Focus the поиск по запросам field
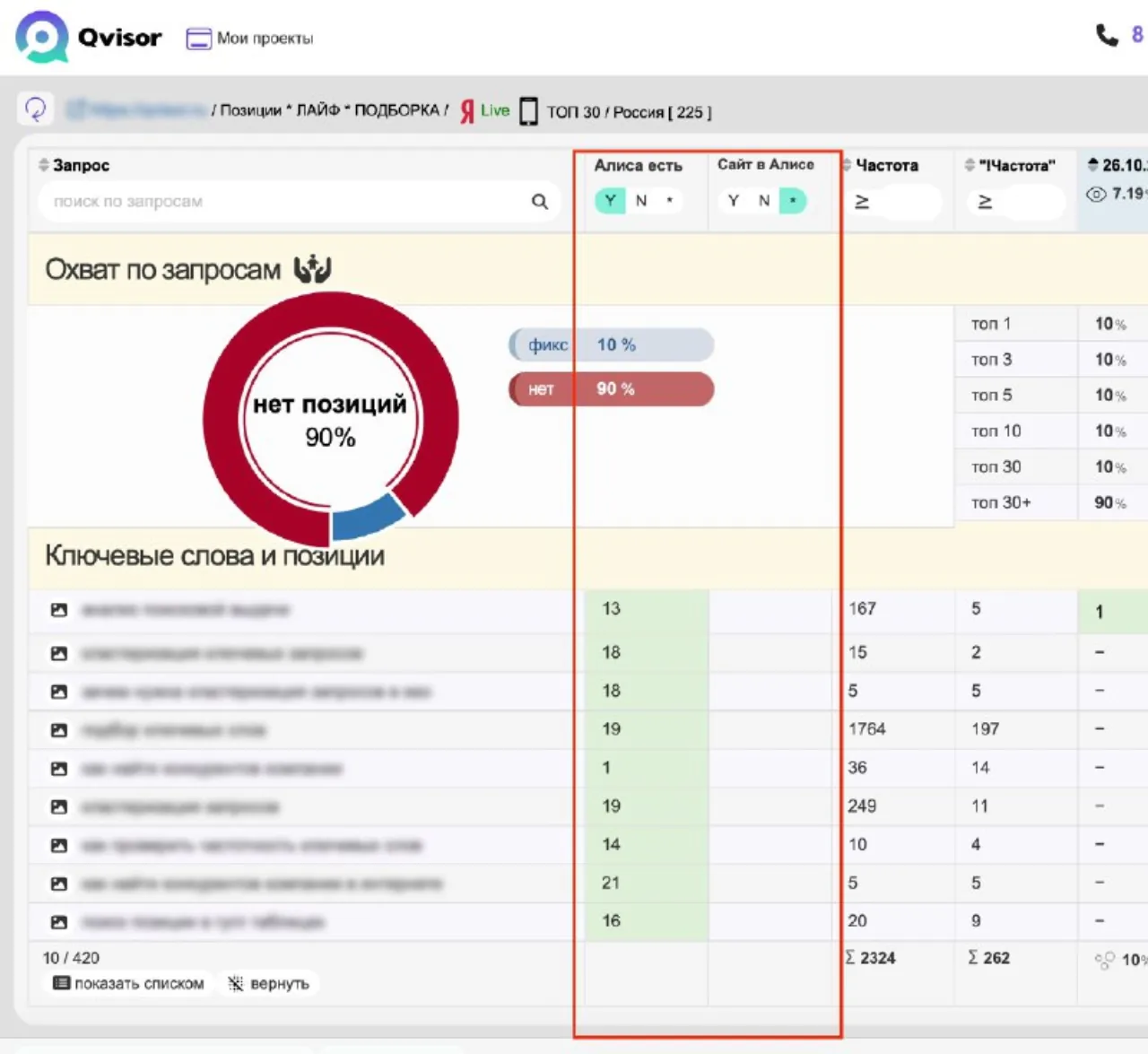The width and height of the screenshot is (1148, 1054). (299, 201)
